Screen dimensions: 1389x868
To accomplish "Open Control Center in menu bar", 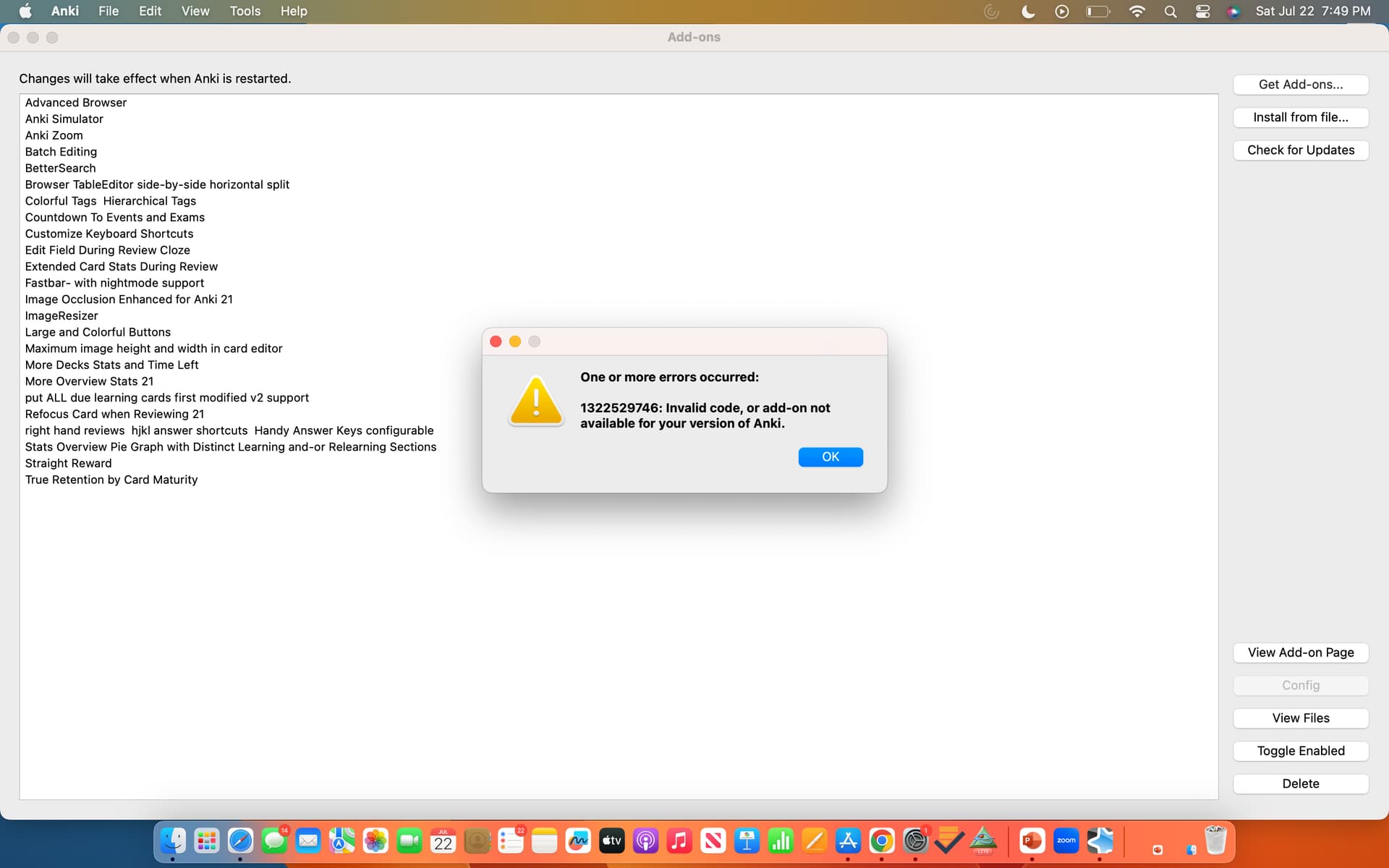I will pos(1202,11).
